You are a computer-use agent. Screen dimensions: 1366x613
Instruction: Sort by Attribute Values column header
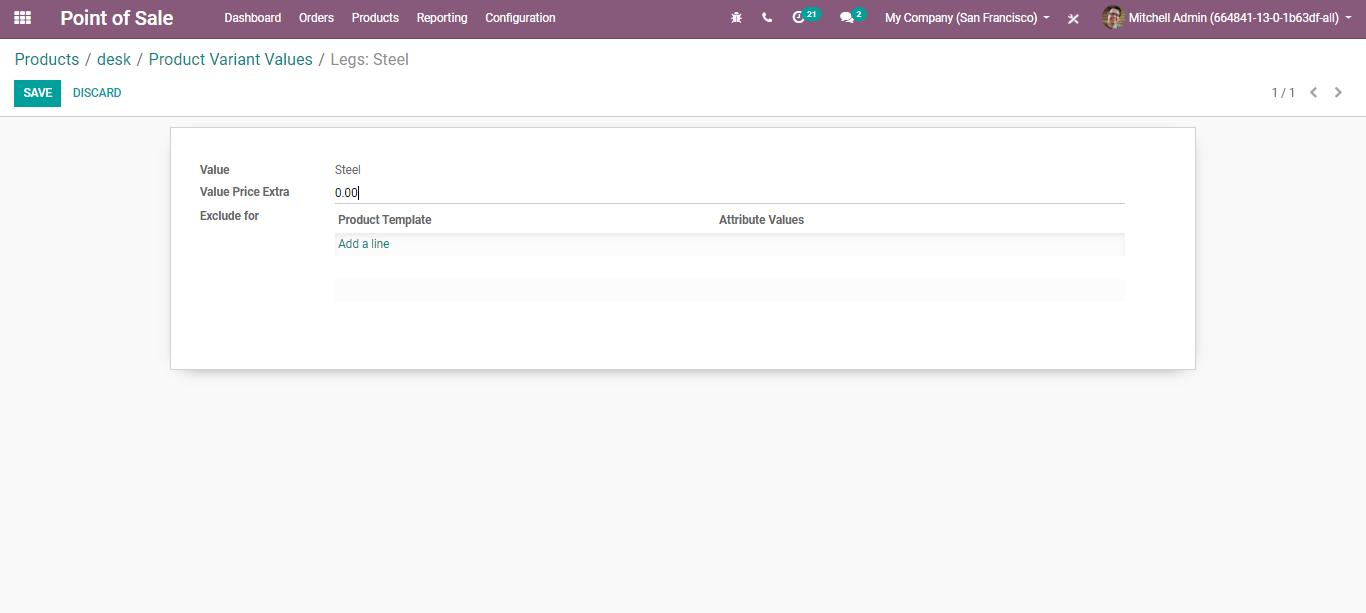(x=761, y=220)
